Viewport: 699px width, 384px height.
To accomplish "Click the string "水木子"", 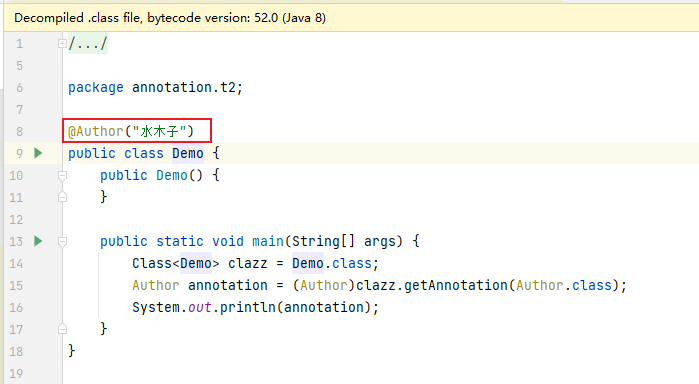I will [159, 132].
